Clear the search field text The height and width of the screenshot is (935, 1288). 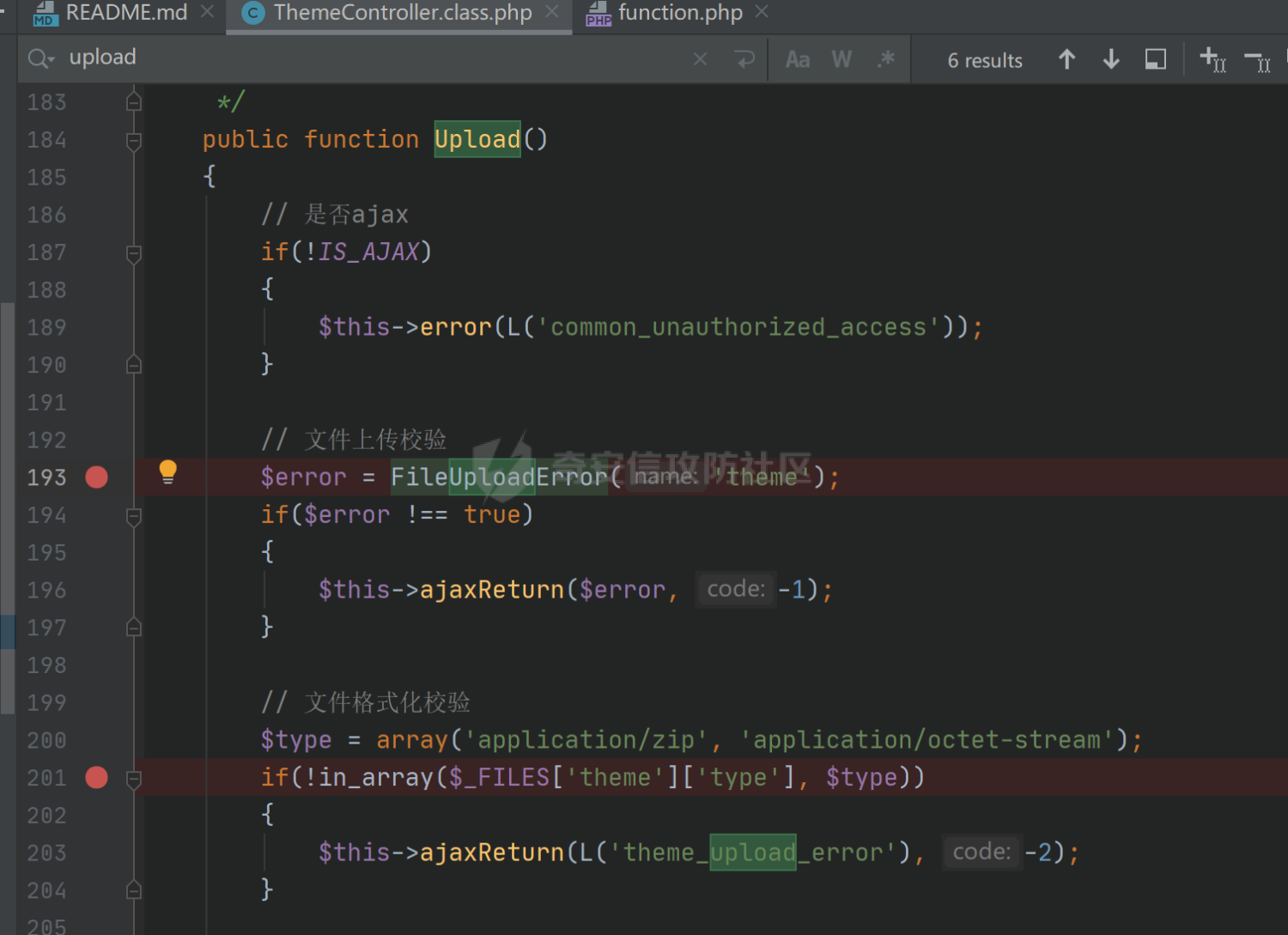701,59
